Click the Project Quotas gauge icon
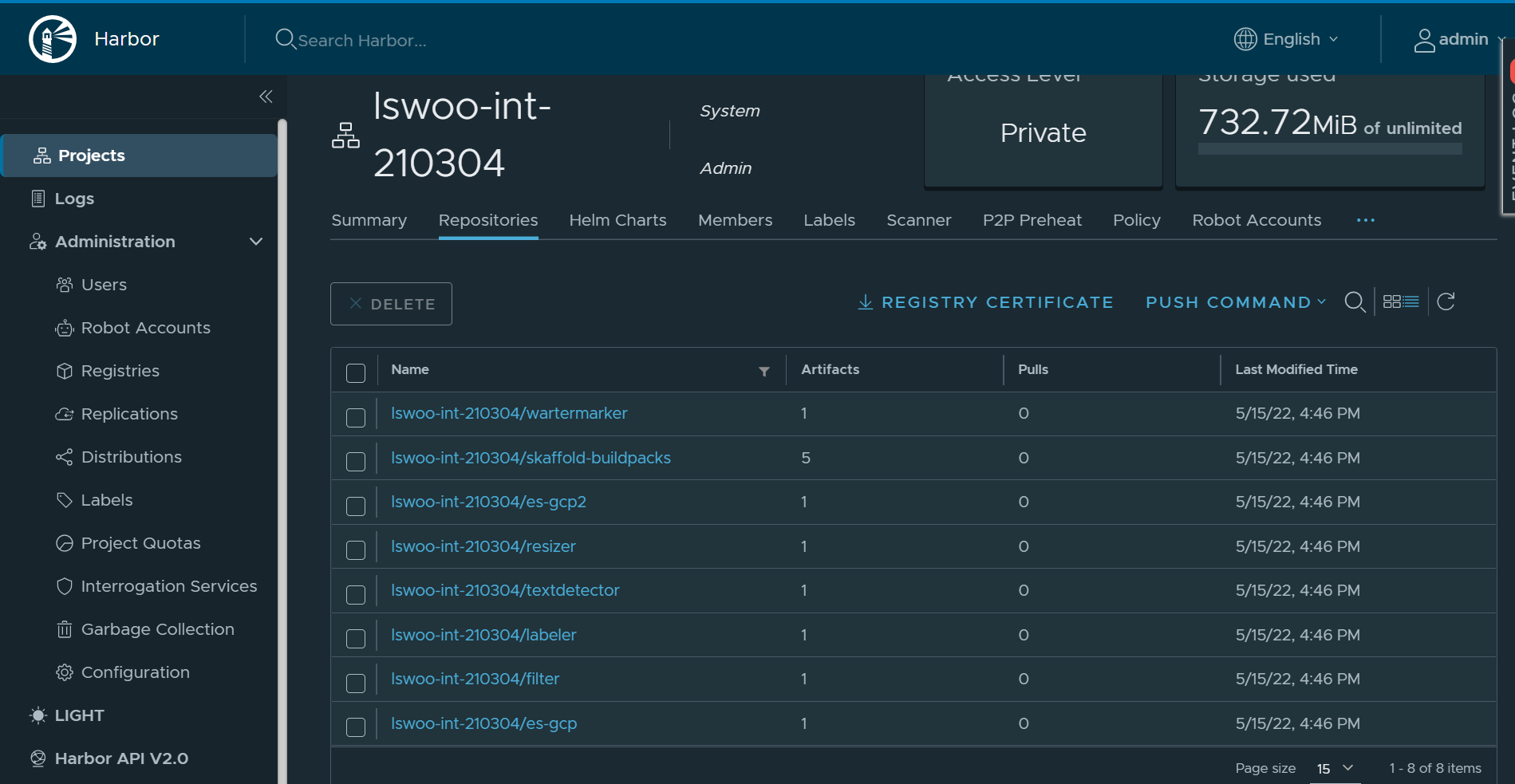 pos(65,543)
